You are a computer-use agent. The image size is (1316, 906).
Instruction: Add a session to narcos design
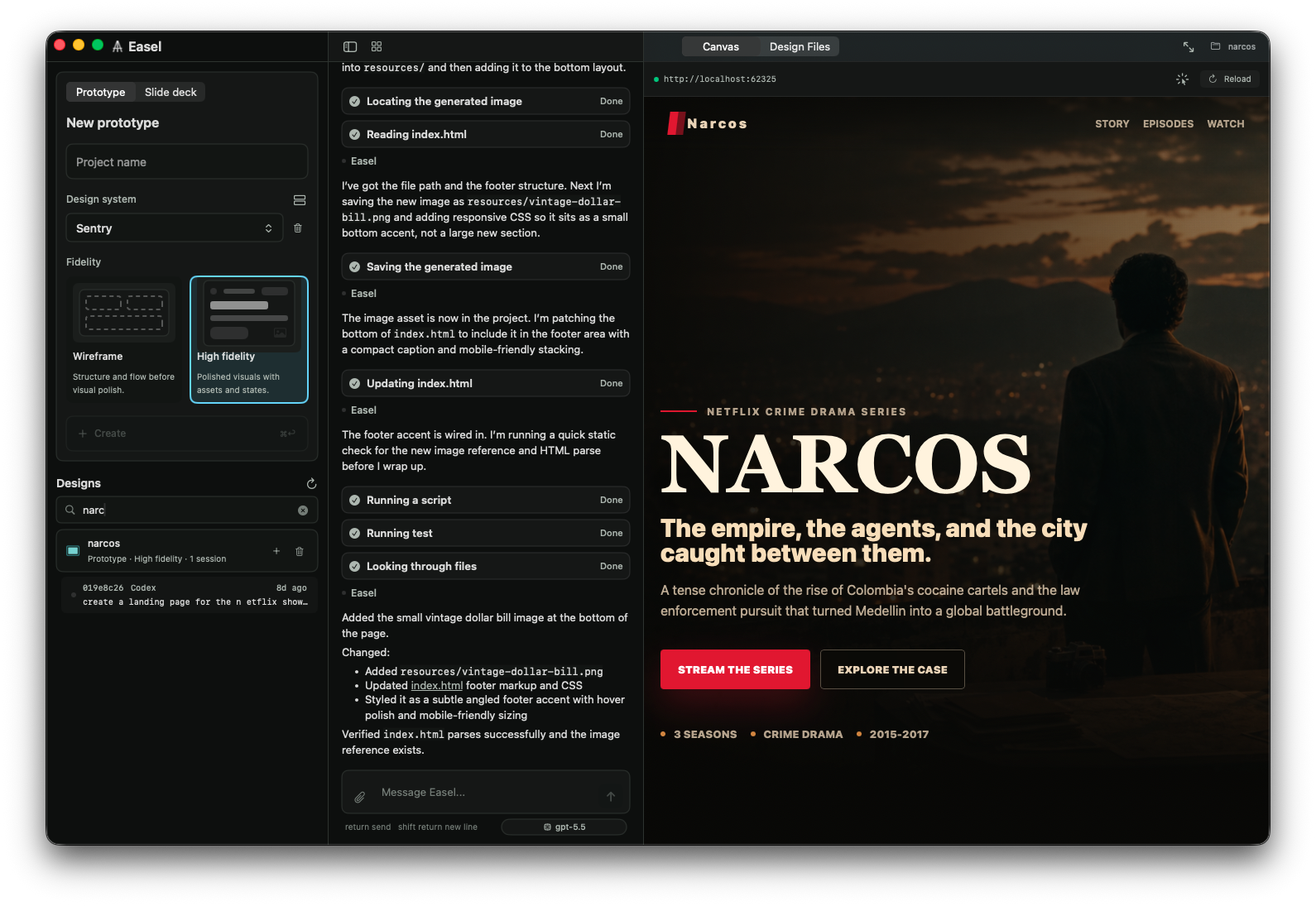[x=276, y=551]
